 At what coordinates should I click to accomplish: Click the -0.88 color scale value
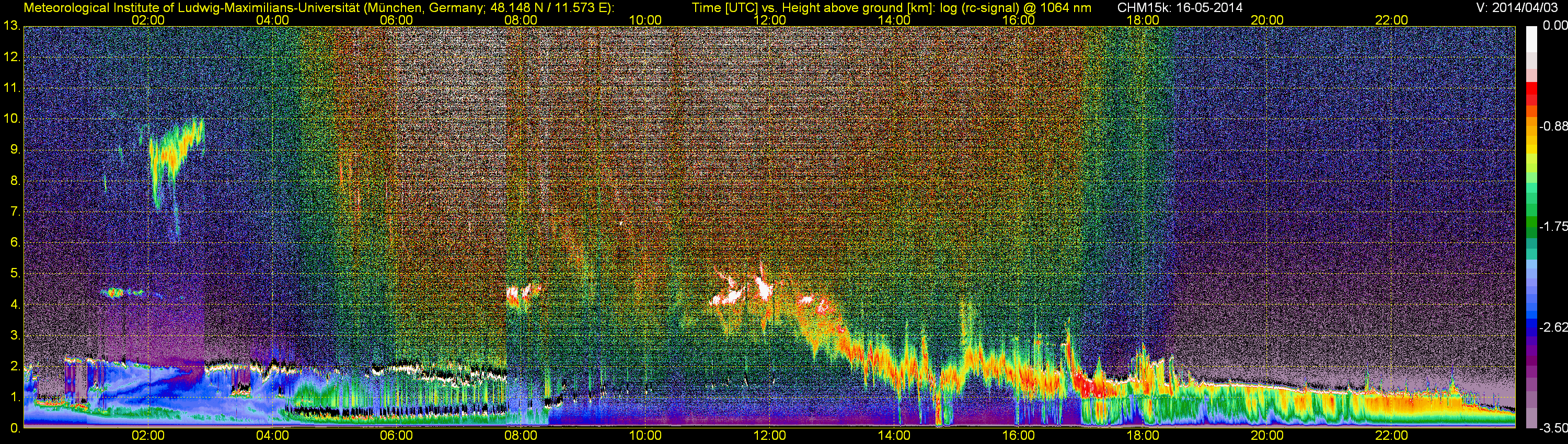coord(1553,126)
